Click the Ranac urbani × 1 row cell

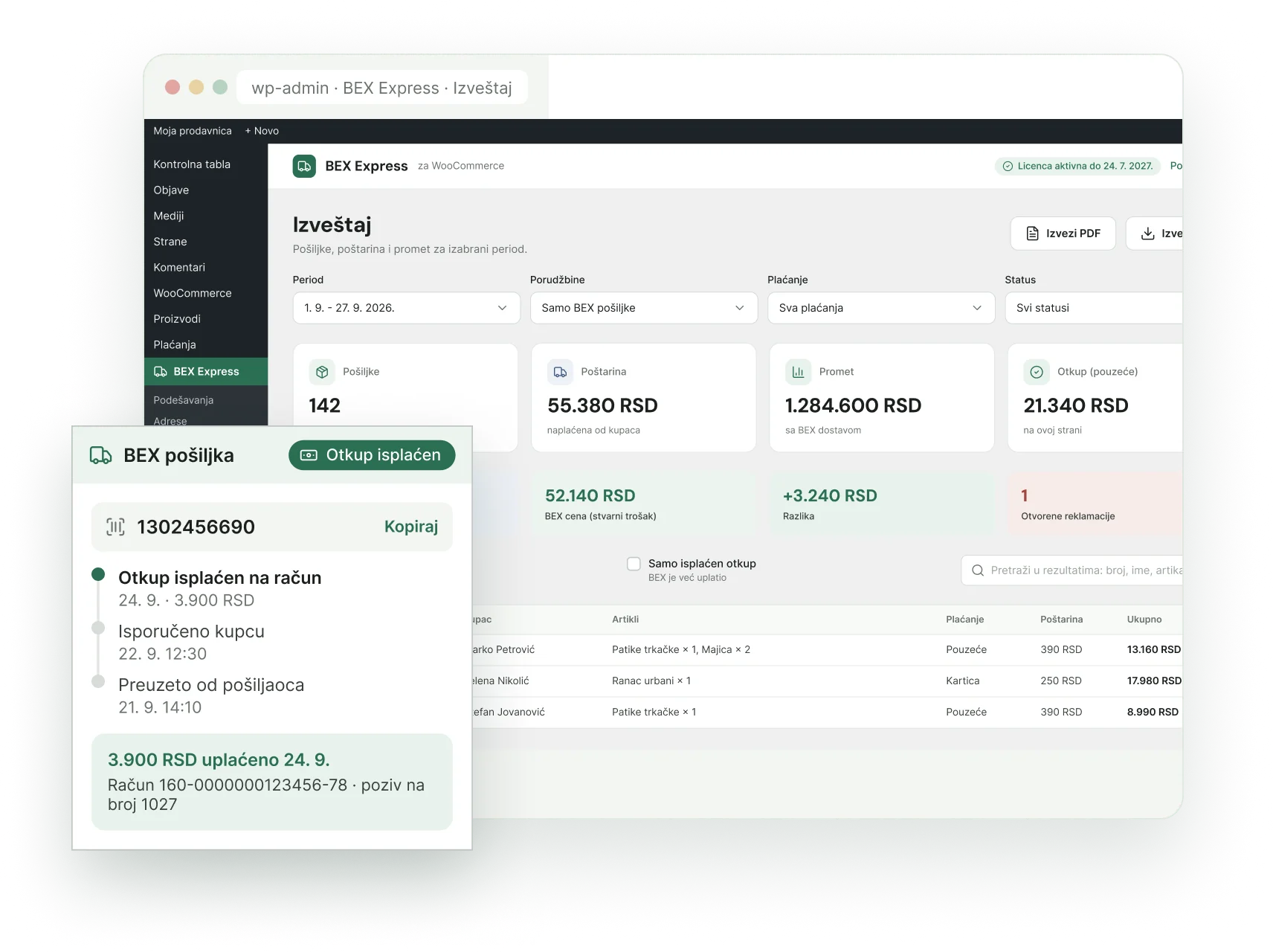click(x=651, y=681)
